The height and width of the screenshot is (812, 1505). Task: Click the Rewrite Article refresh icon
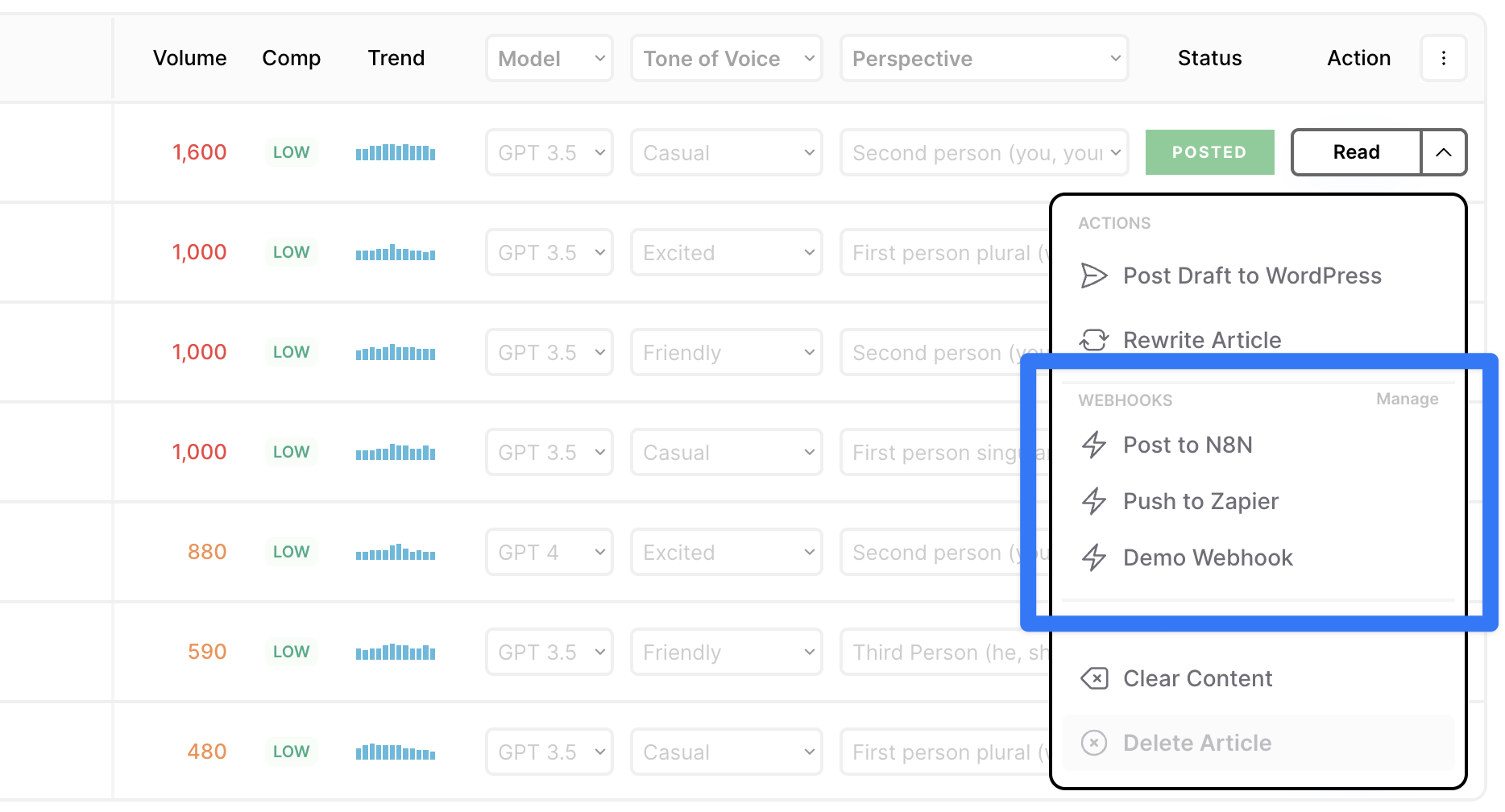[1093, 340]
